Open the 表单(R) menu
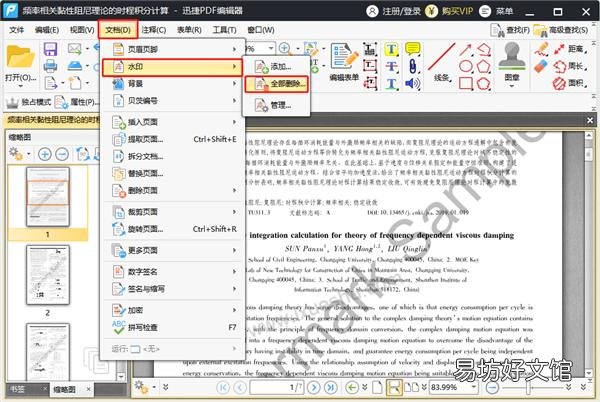This screenshot has height=402, width=600. point(189,30)
